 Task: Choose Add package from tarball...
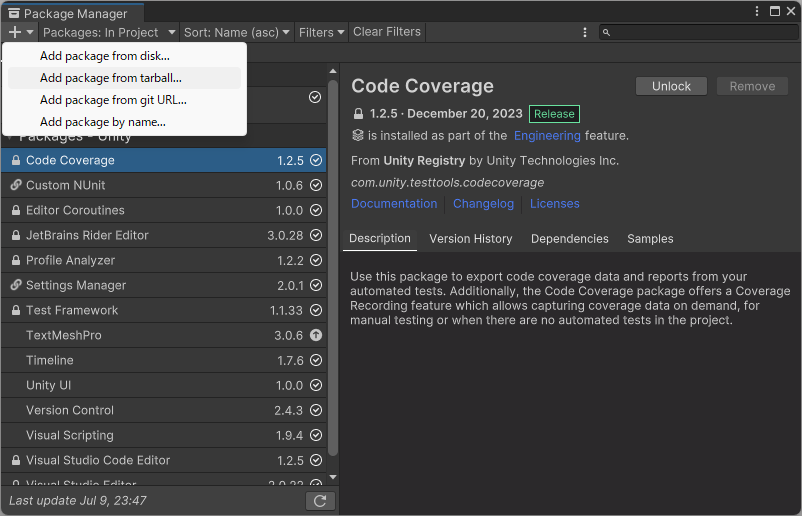[124, 78]
